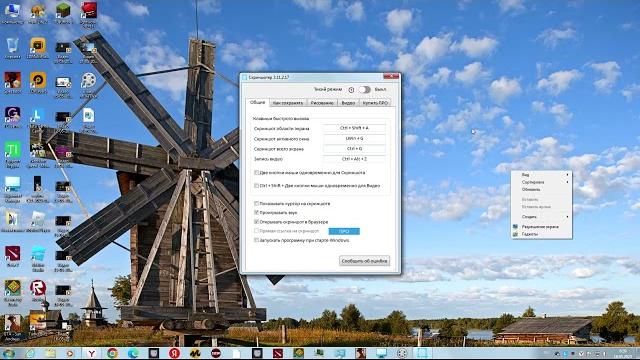Open Microsoft Edge from the taskbar

click(x=133, y=353)
